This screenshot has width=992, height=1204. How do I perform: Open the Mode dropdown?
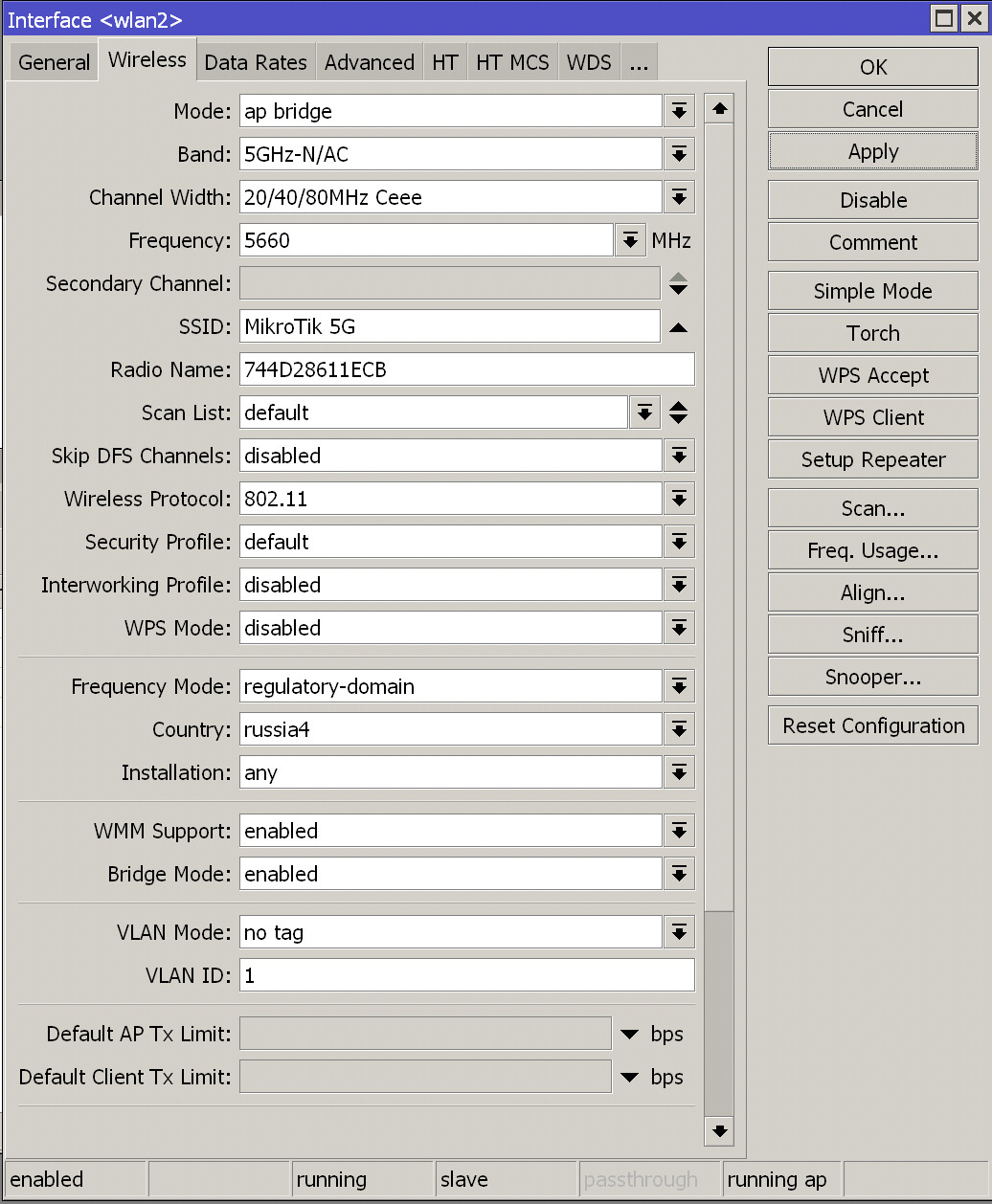(679, 111)
